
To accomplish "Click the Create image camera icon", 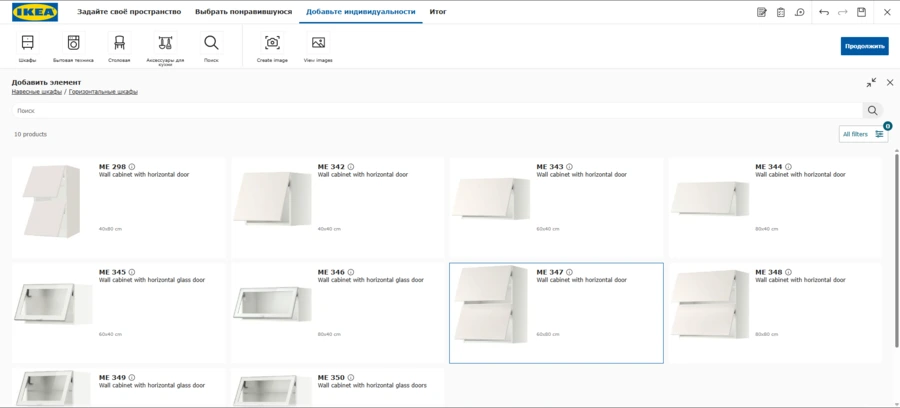I will 272,42.
